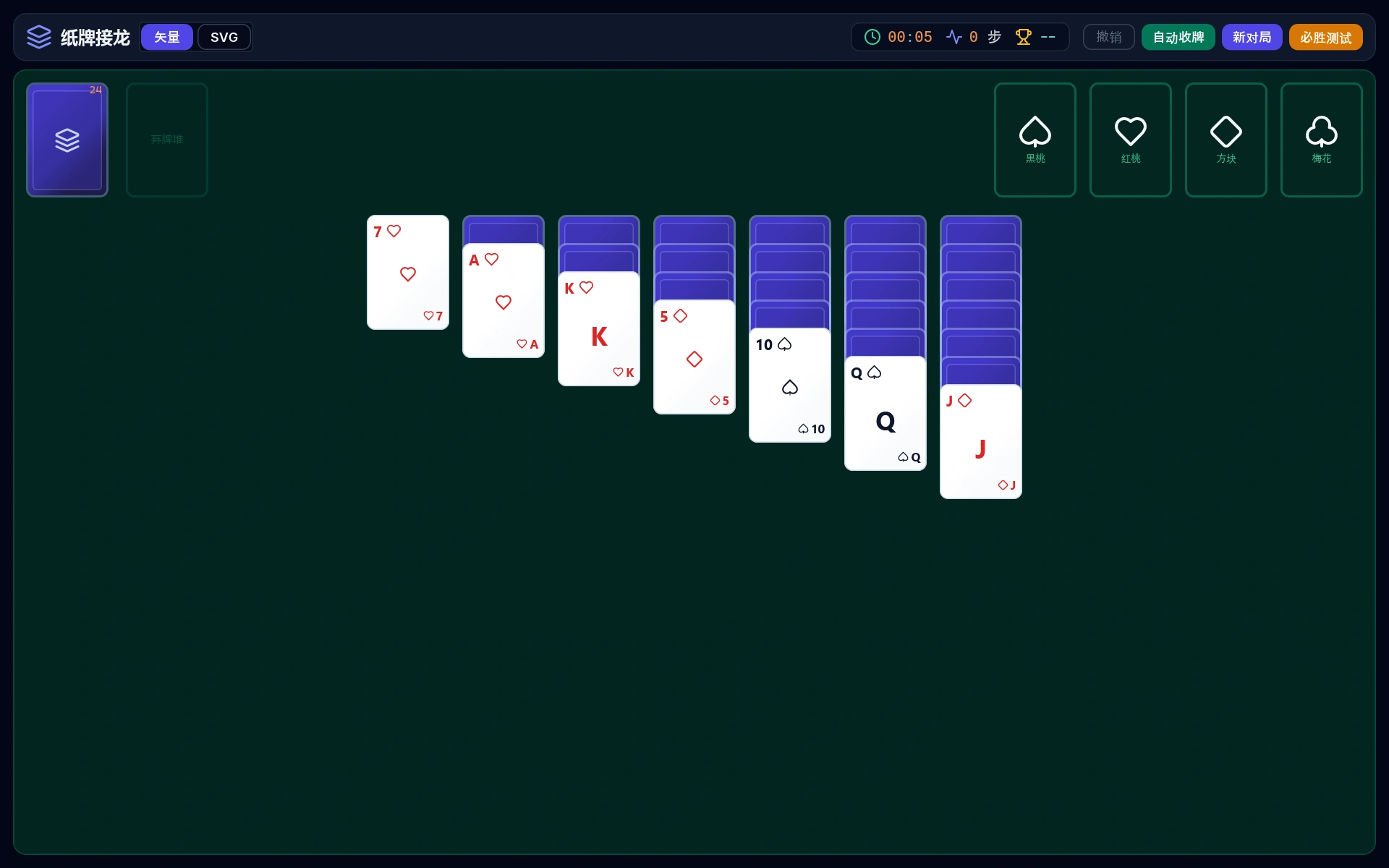This screenshot has width=1389, height=868.
Task: Start a 新对局 new game
Action: pos(1252,37)
